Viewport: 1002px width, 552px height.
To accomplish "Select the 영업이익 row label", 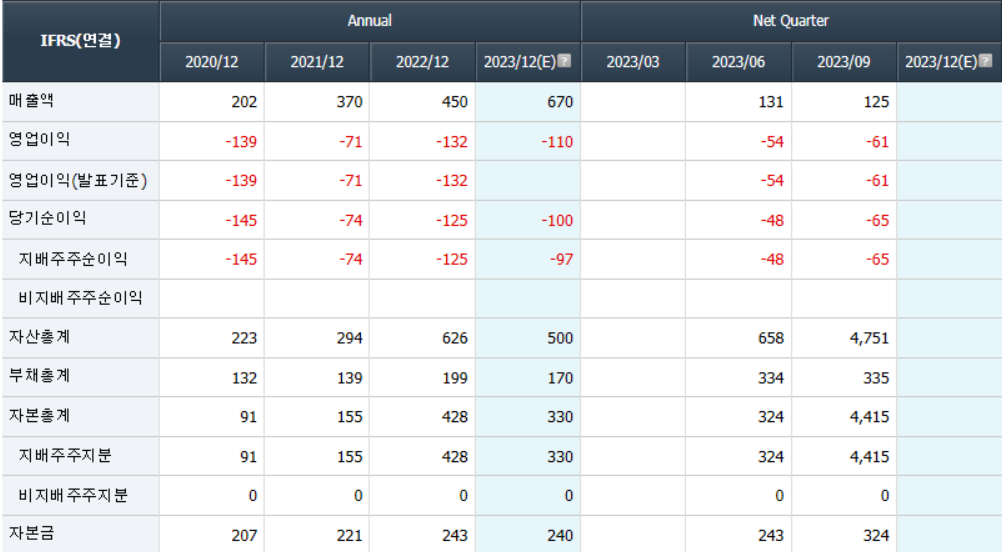I will pyautogui.click(x=39, y=139).
